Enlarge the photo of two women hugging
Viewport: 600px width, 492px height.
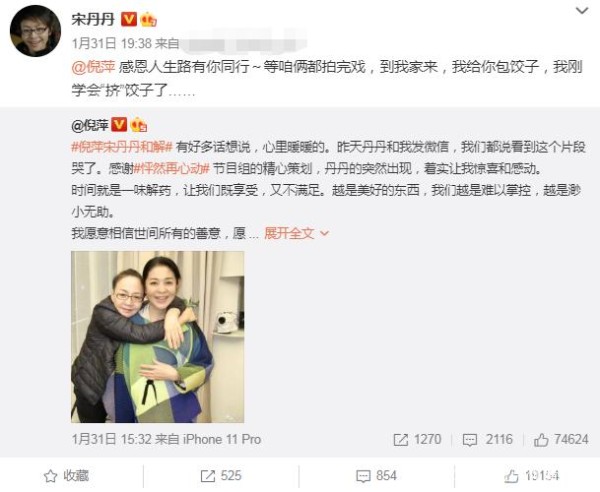(x=158, y=337)
